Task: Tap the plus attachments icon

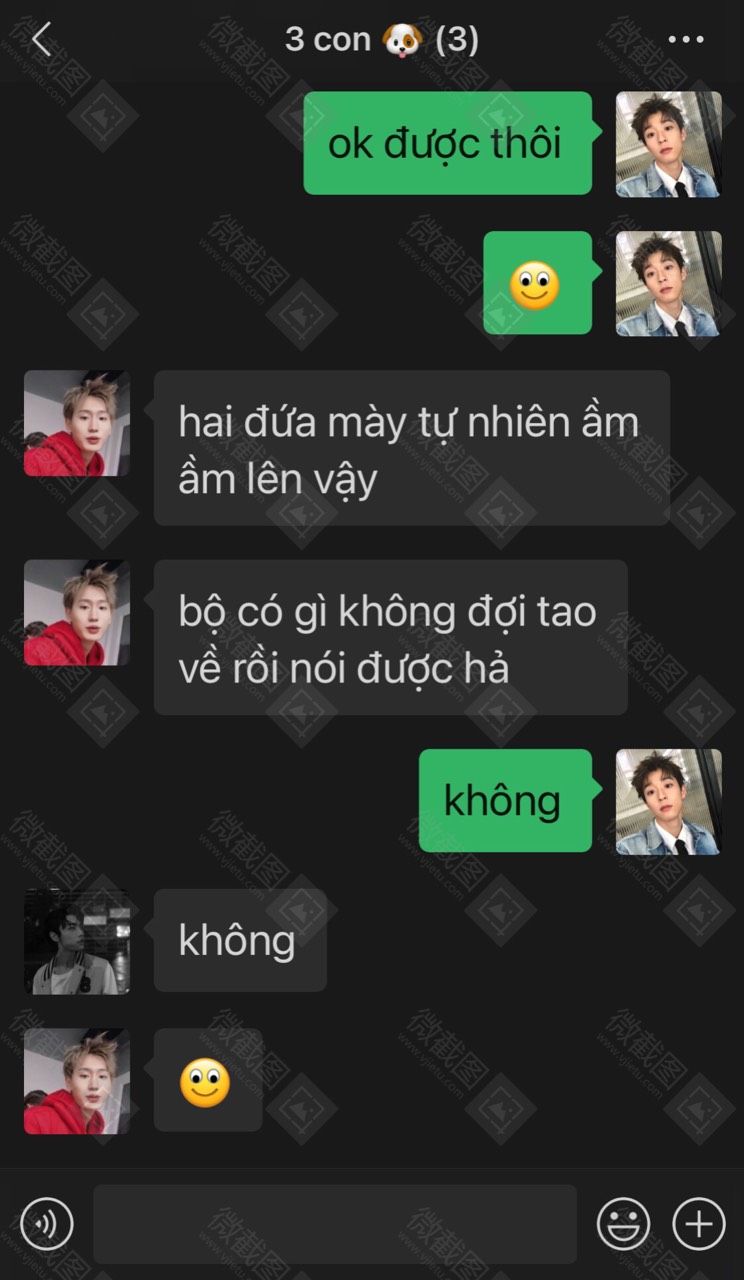Action: click(698, 1223)
